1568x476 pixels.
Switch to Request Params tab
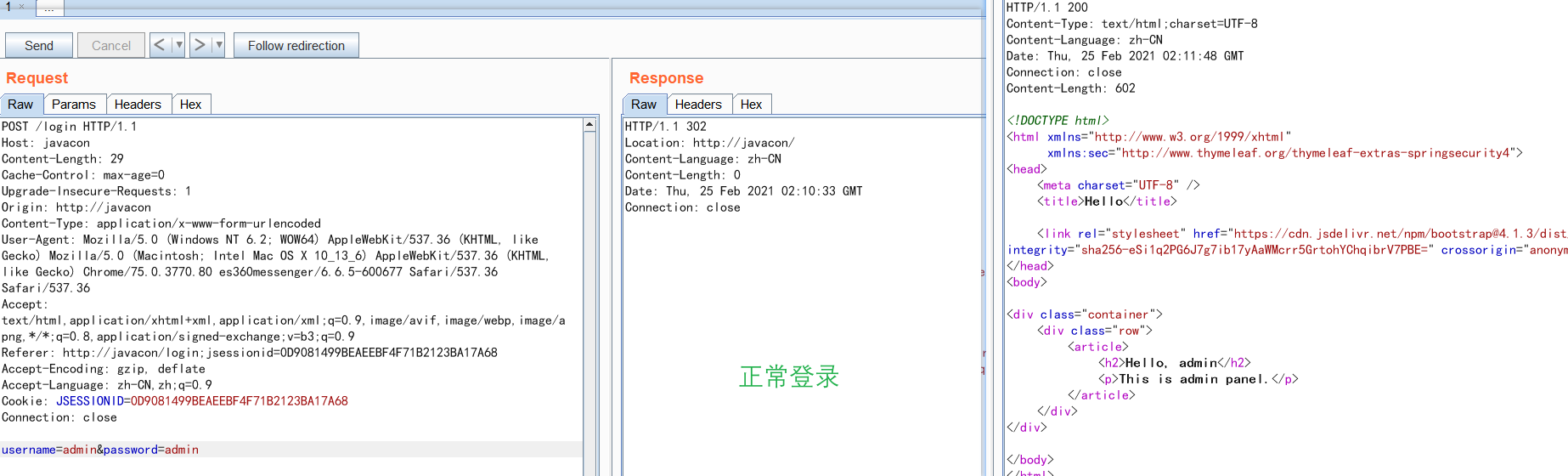(74, 105)
